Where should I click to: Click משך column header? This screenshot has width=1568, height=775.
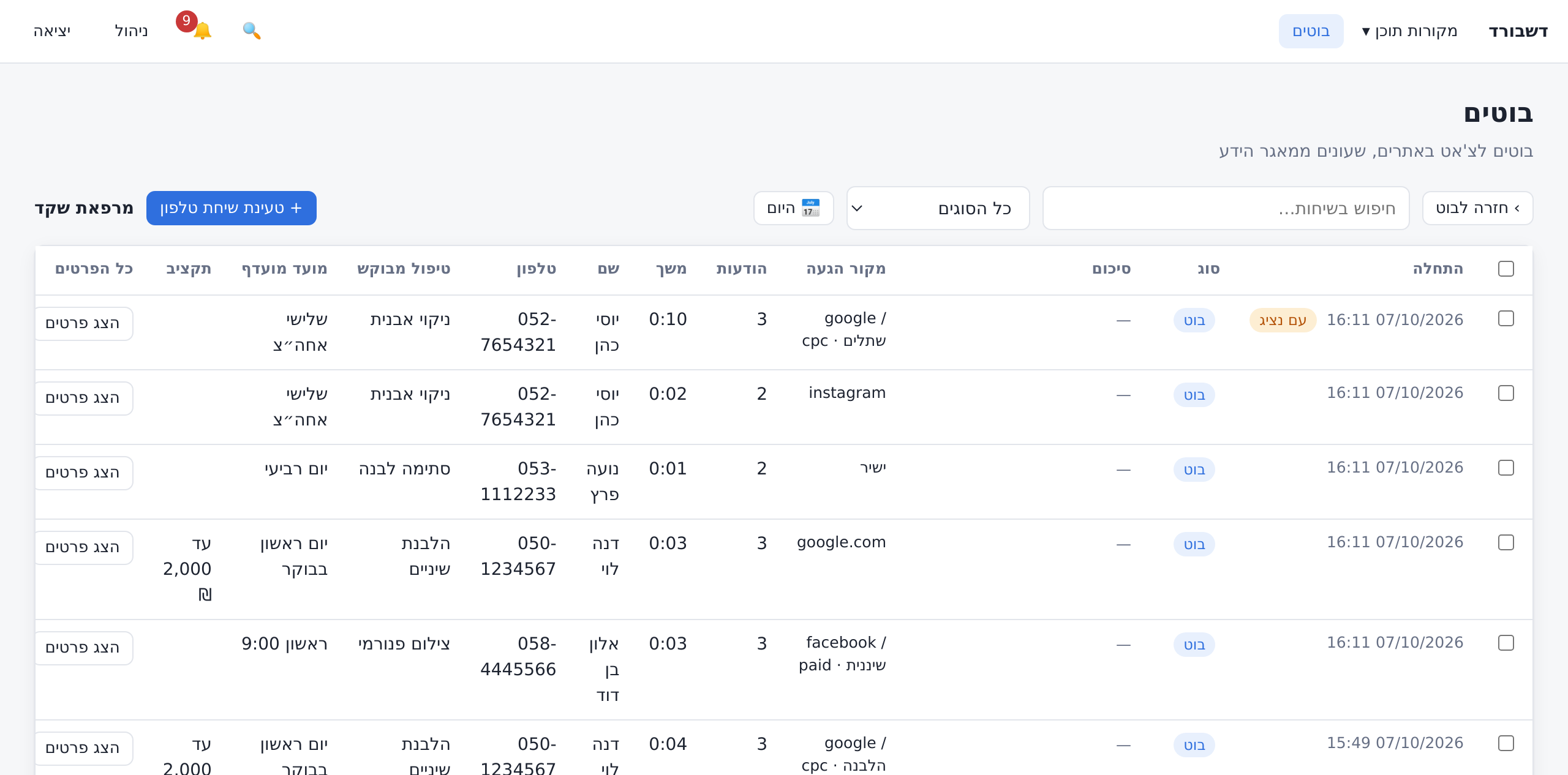pos(671,269)
